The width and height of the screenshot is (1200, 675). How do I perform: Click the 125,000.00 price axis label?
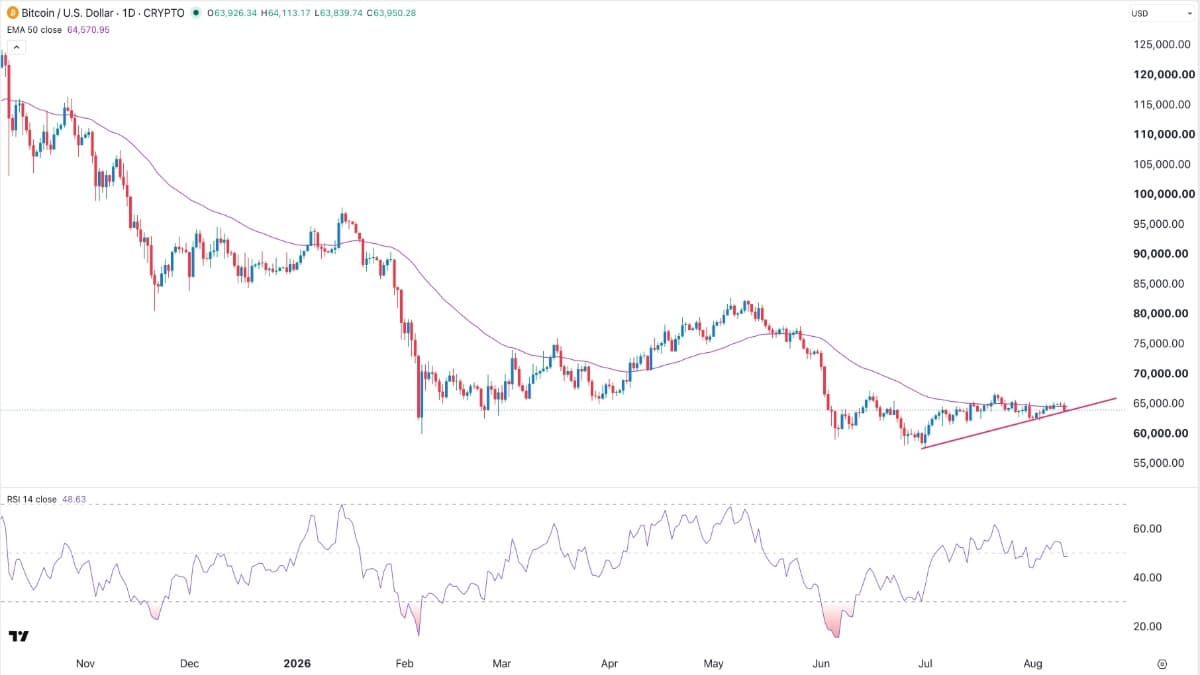1160,45
